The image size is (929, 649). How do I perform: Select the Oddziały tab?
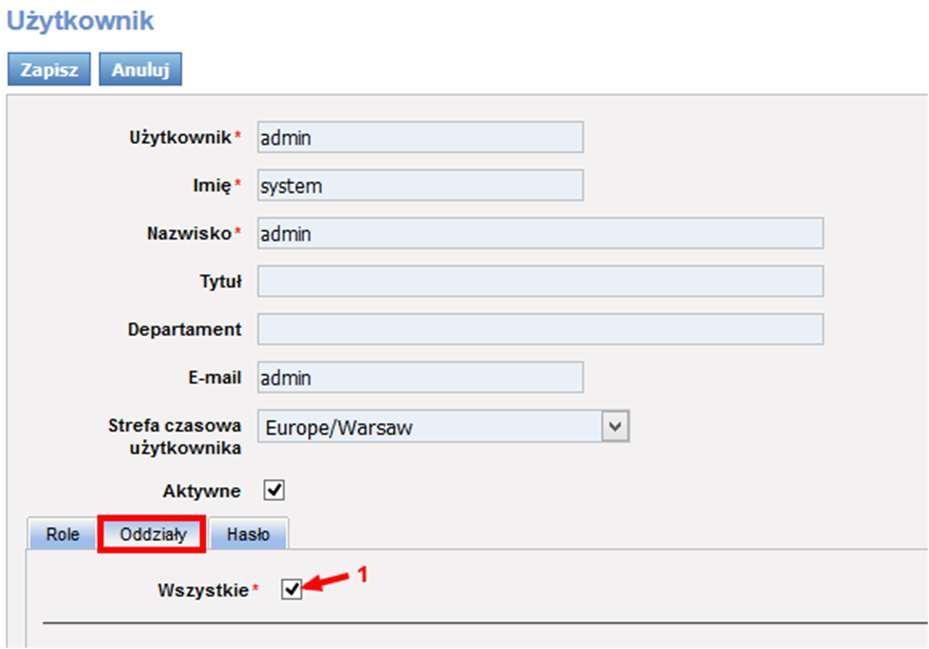point(152,534)
